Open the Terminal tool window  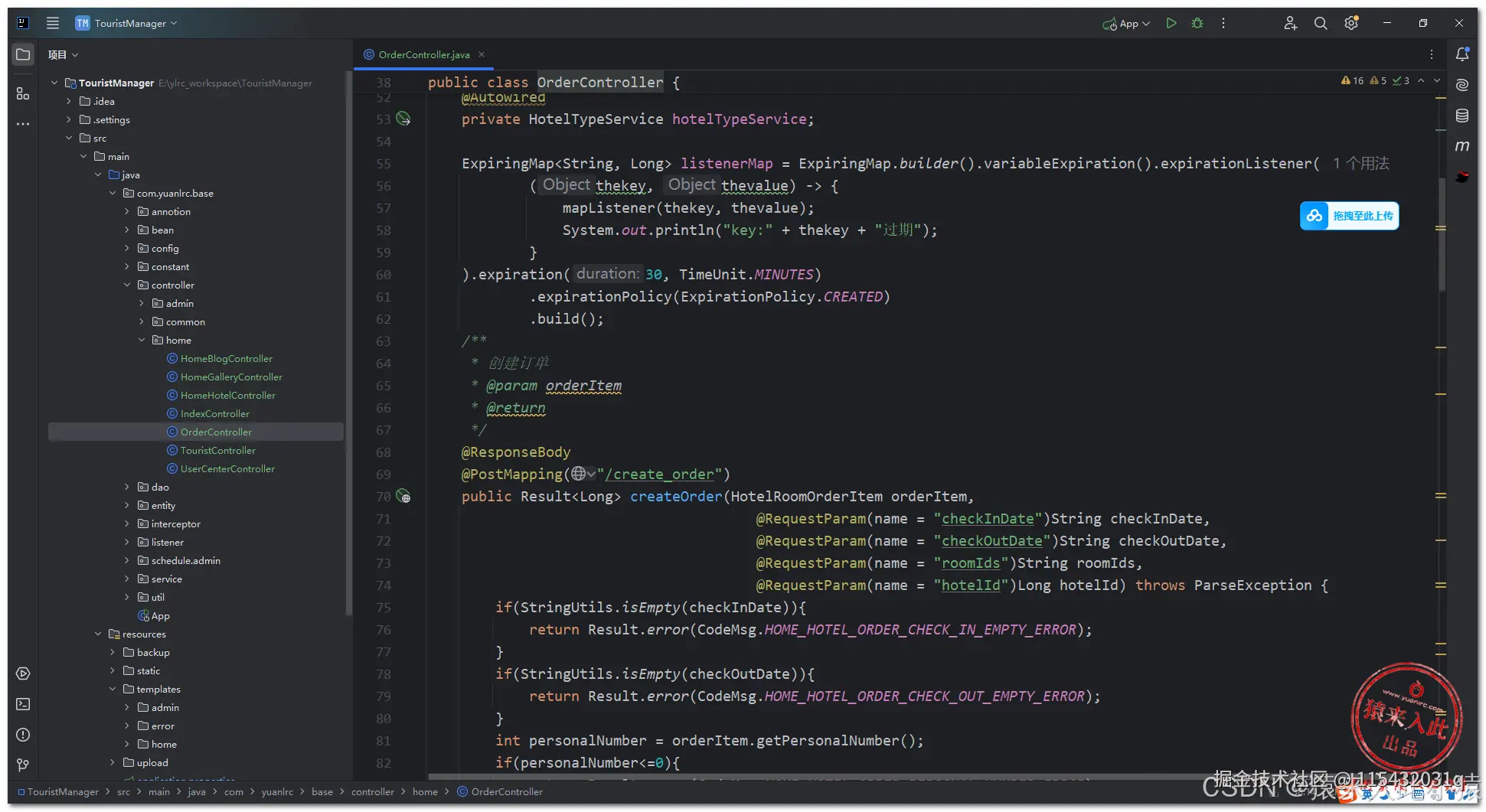pyautogui.click(x=23, y=704)
